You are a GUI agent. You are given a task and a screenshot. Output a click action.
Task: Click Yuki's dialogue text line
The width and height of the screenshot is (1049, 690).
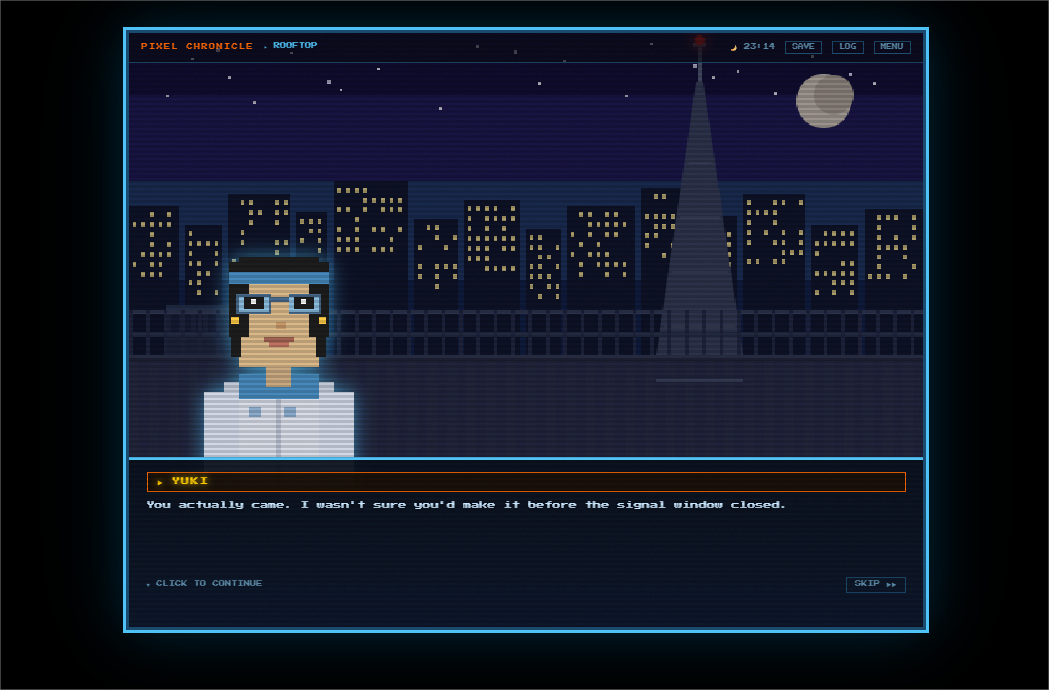pos(466,505)
